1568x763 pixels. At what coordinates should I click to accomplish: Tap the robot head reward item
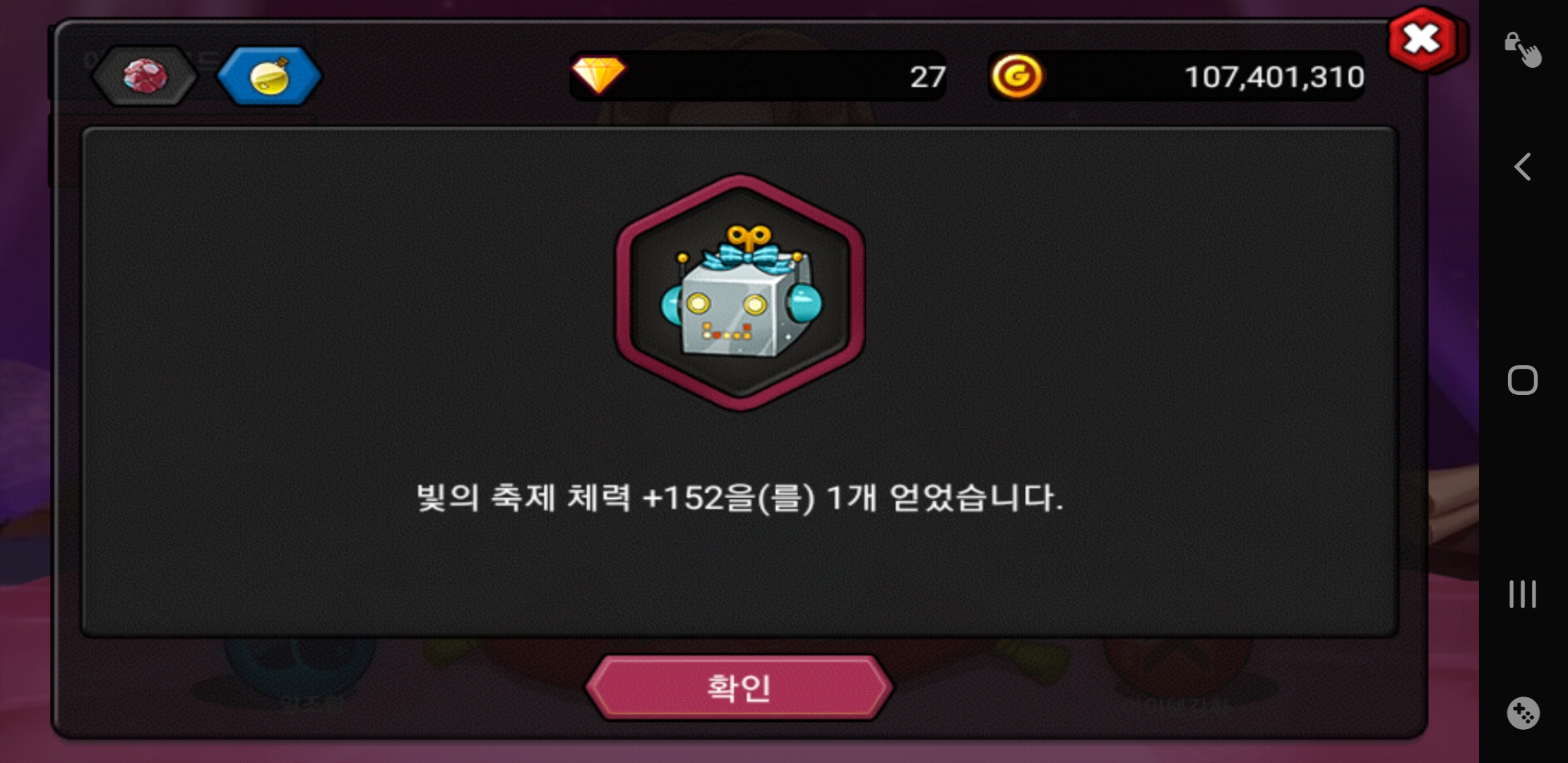pos(742,292)
